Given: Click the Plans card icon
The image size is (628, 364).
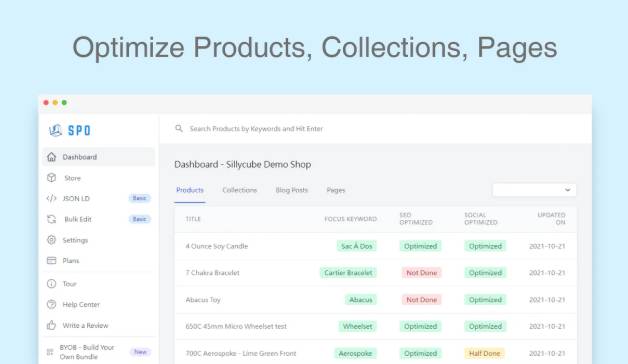Looking at the screenshot, I should [x=51, y=261].
